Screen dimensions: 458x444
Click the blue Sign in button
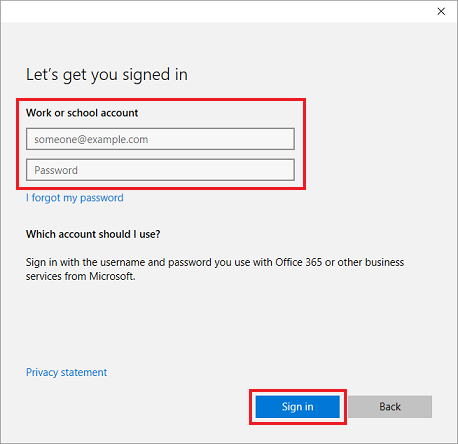[298, 407]
